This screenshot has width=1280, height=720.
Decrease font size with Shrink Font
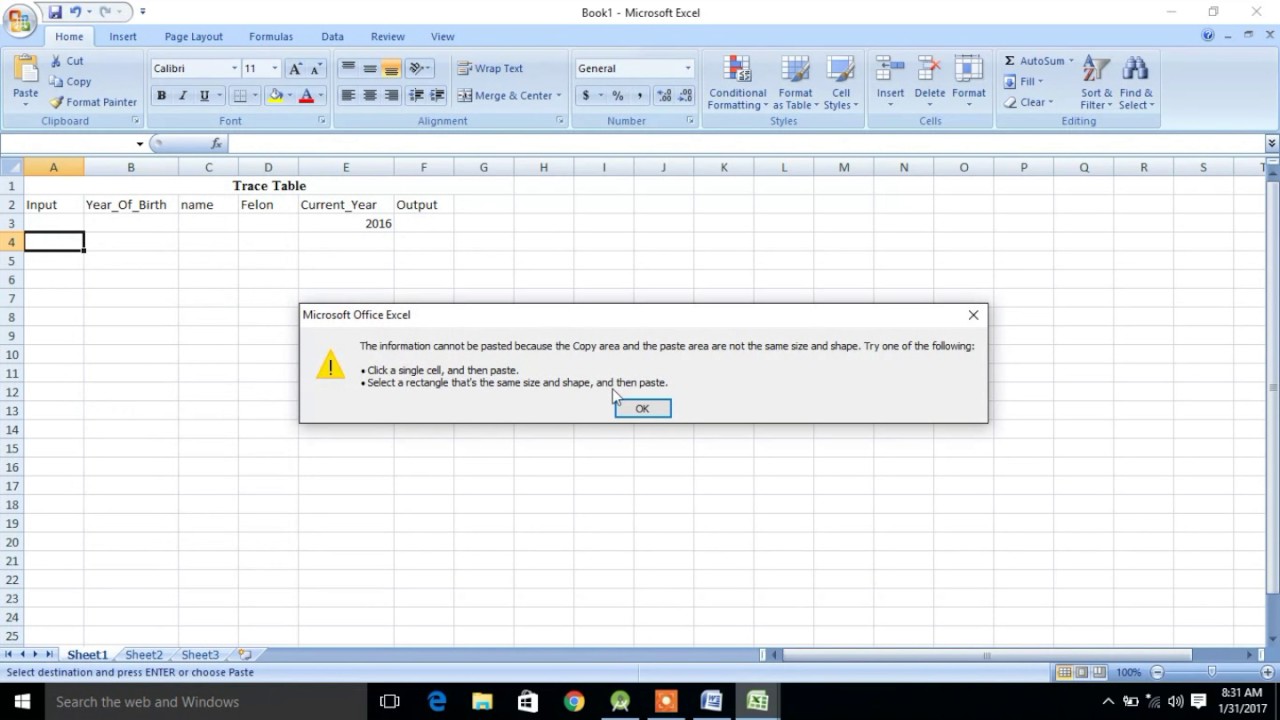pos(316,68)
